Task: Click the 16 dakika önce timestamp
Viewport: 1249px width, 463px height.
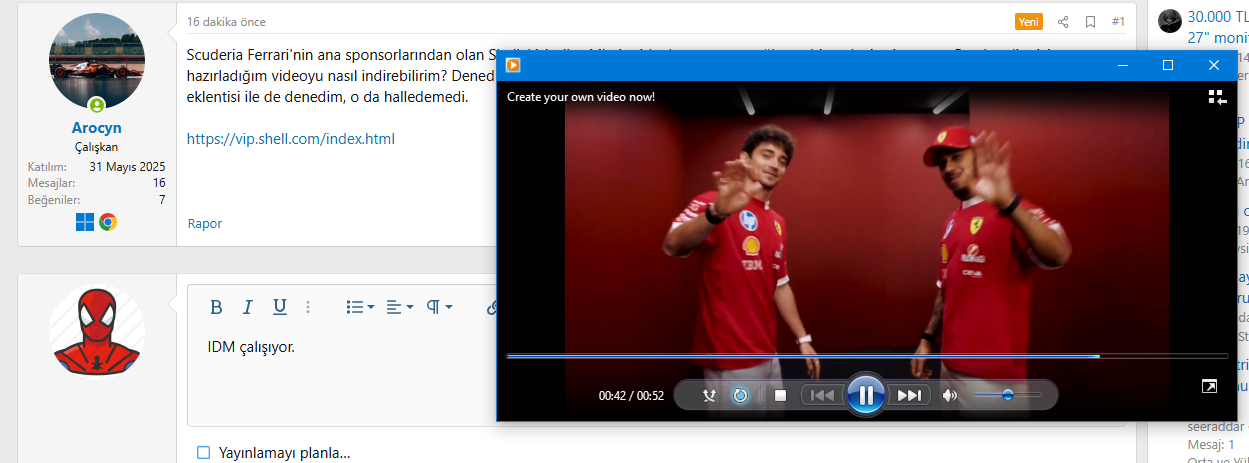Action: tap(226, 22)
